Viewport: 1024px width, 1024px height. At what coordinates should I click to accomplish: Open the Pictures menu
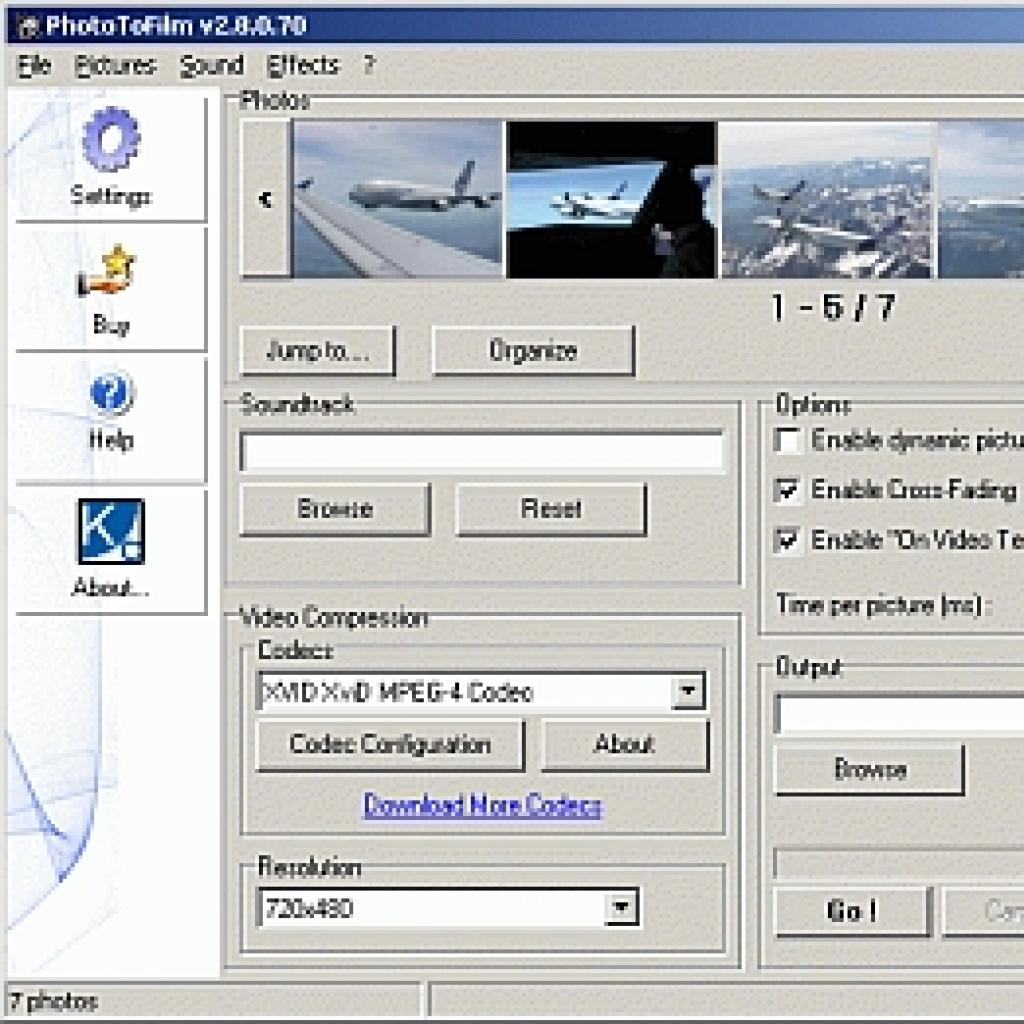tap(116, 65)
